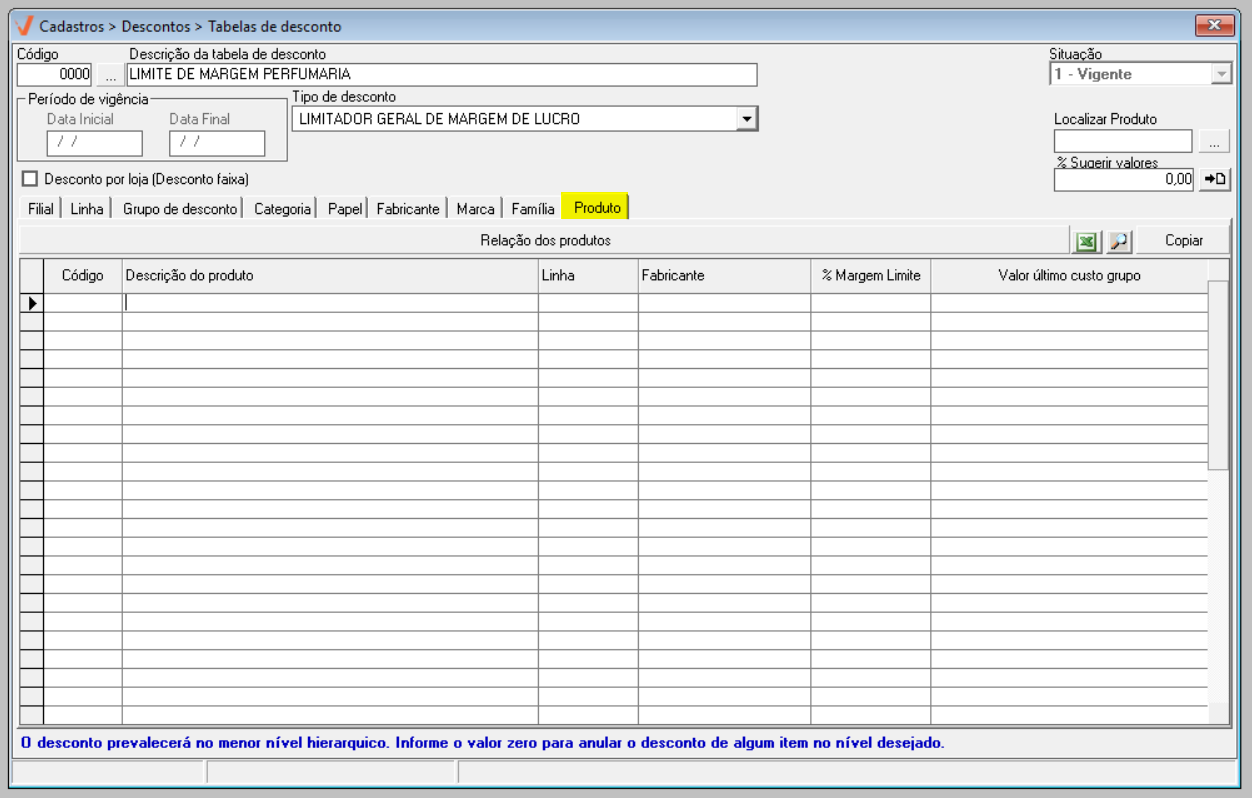Click the suggest values arrow icon

[x=1215, y=179]
